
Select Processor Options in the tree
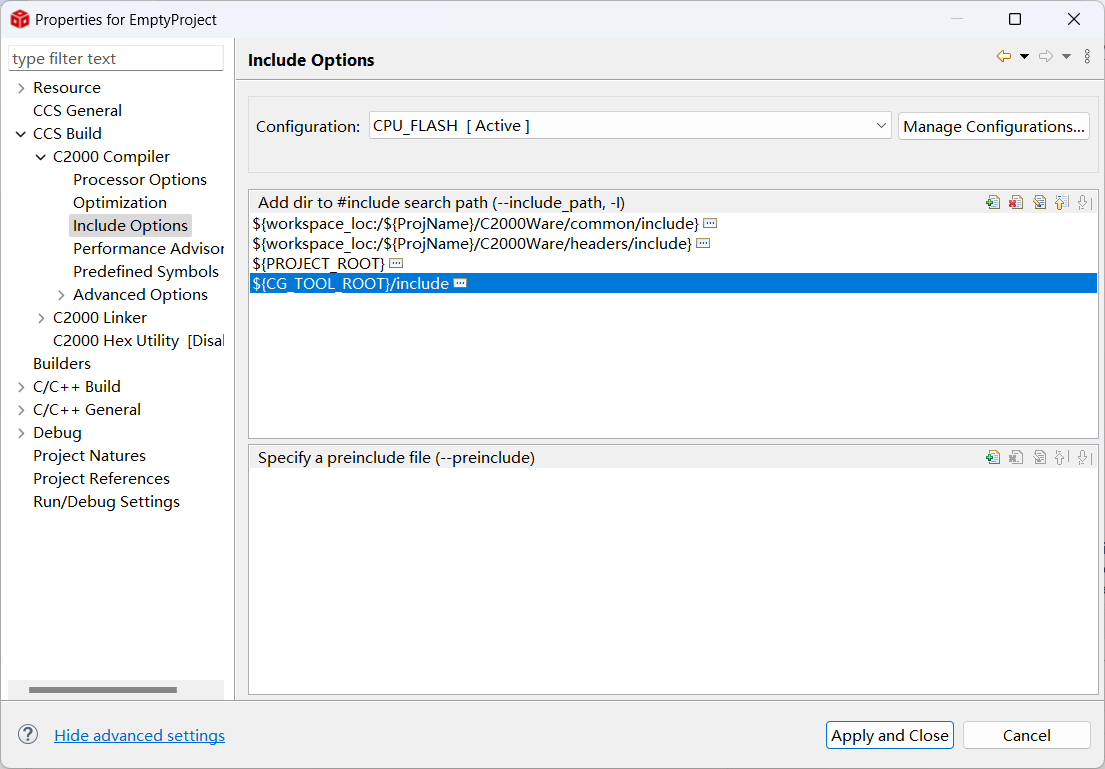tap(139, 180)
